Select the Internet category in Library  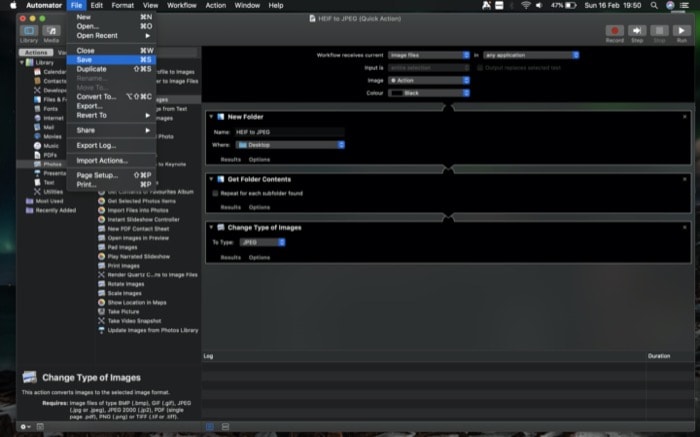pos(49,118)
